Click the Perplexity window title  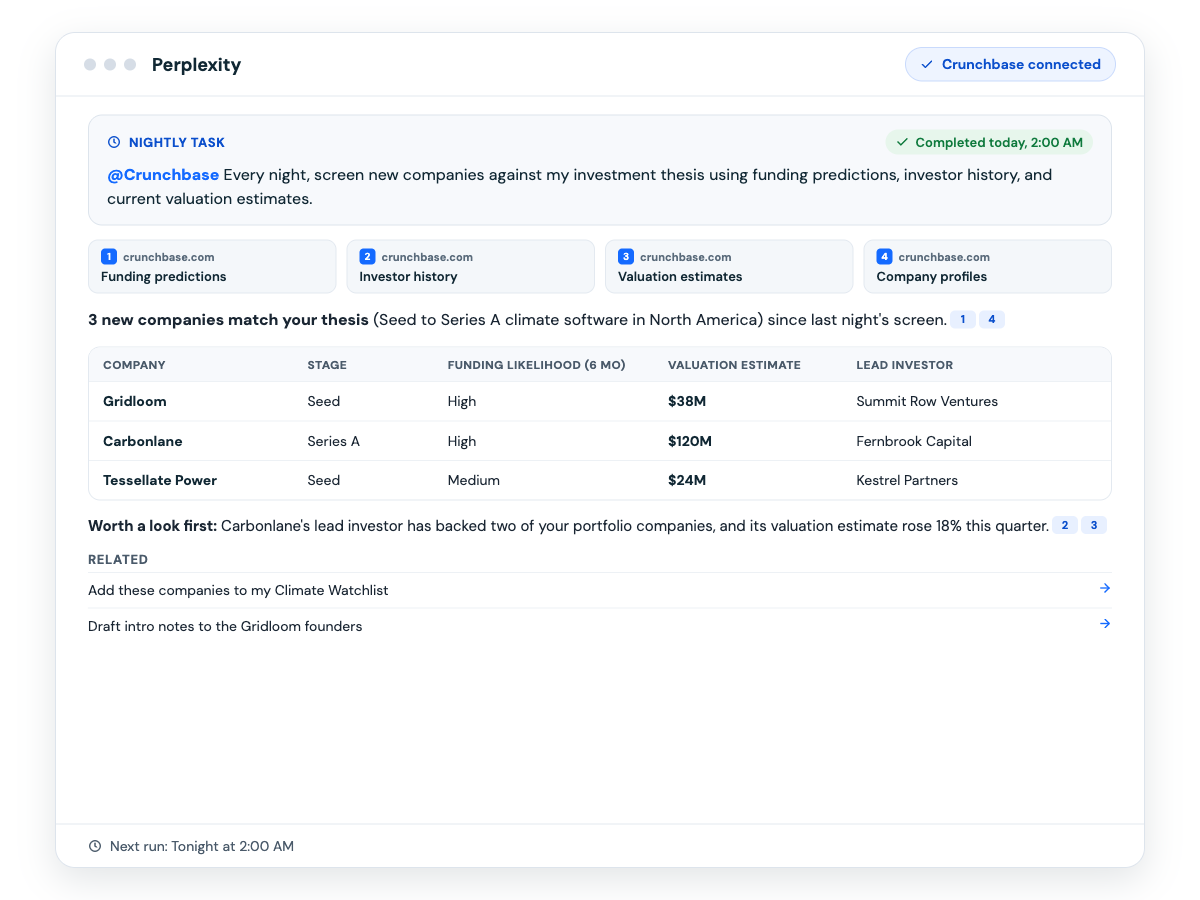(x=196, y=65)
